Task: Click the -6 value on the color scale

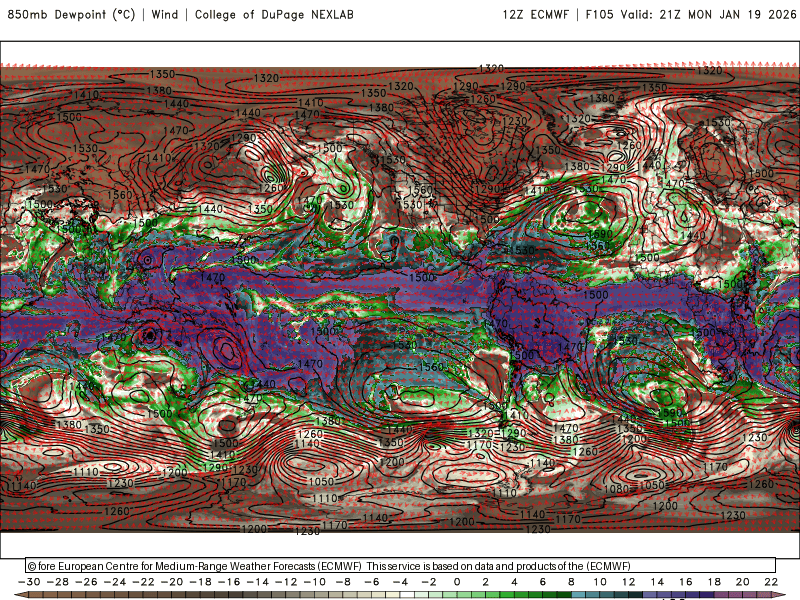Action: [x=372, y=582]
